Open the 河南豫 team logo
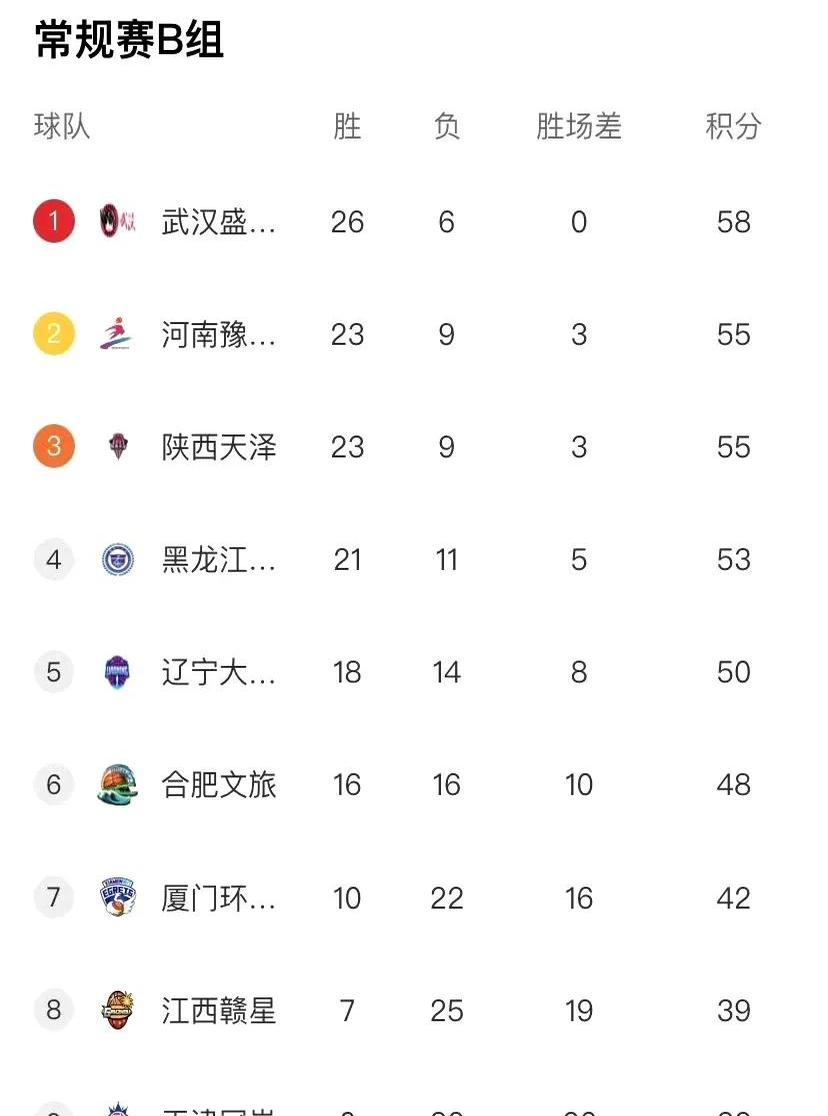Screen dimensions: 828x1116 (x=117, y=333)
